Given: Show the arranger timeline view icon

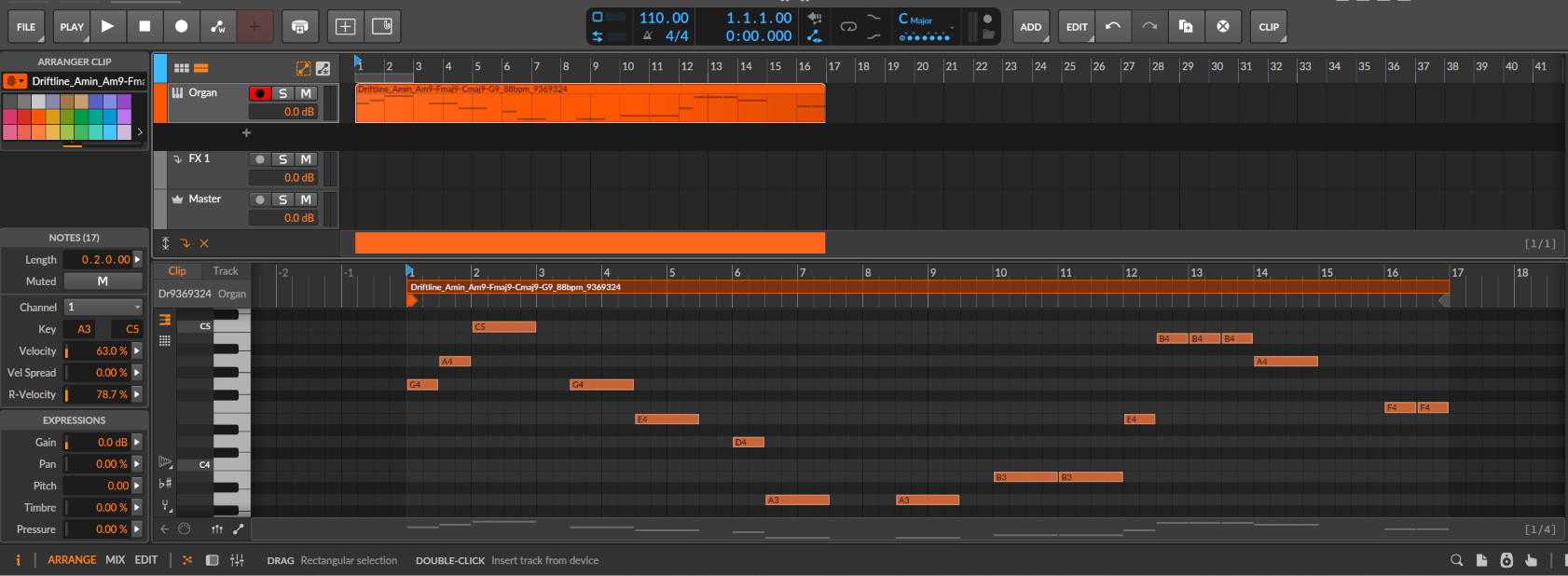Looking at the screenshot, I should (x=201, y=68).
